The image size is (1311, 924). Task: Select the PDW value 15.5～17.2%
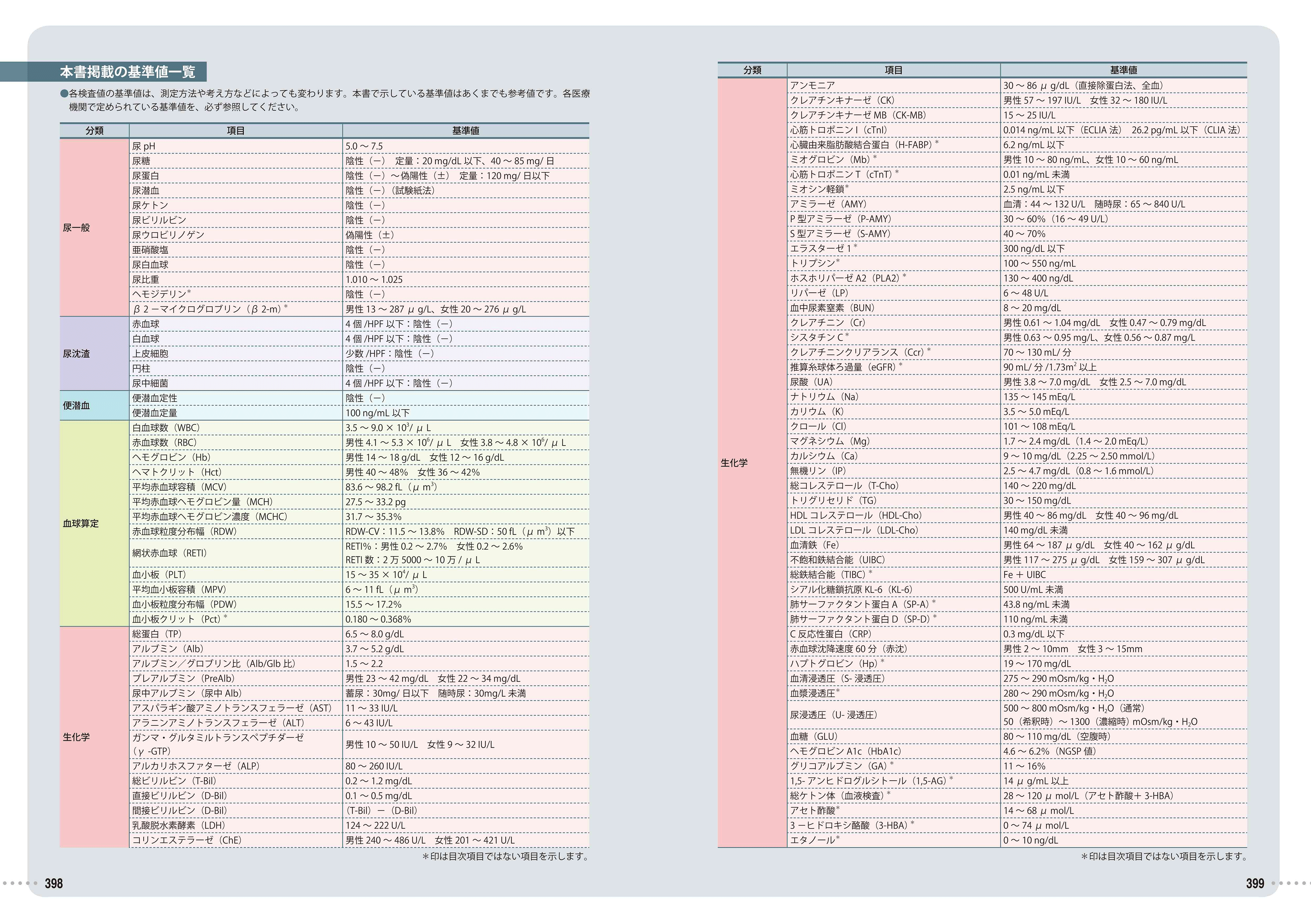click(x=373, y=604)
